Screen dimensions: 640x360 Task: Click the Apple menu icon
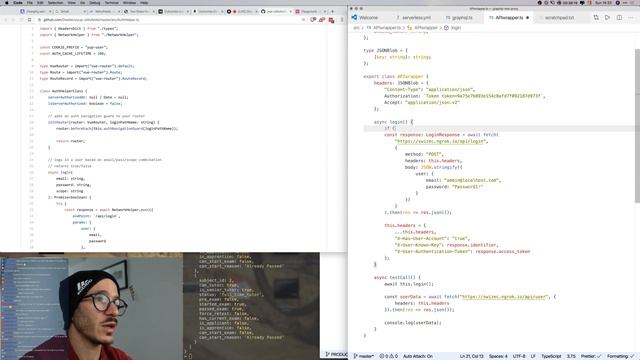pyautogui.click(x=6, y=2)
